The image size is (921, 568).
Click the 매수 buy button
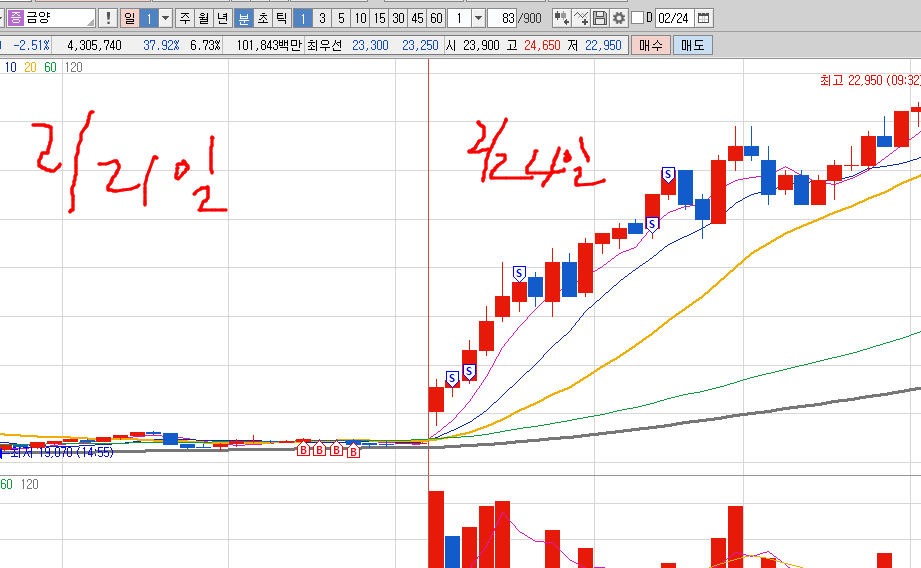pos(650,45)
